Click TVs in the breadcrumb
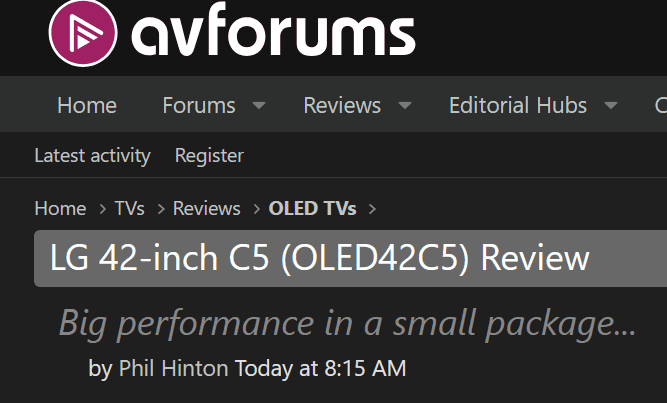 tap(130, 209)
